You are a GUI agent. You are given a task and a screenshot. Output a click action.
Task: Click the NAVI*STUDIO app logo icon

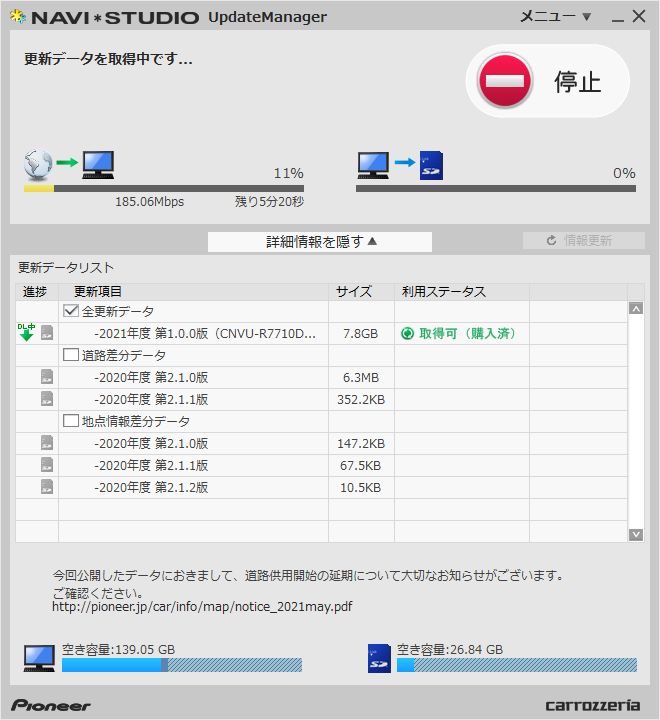click(x=18, y=17)
